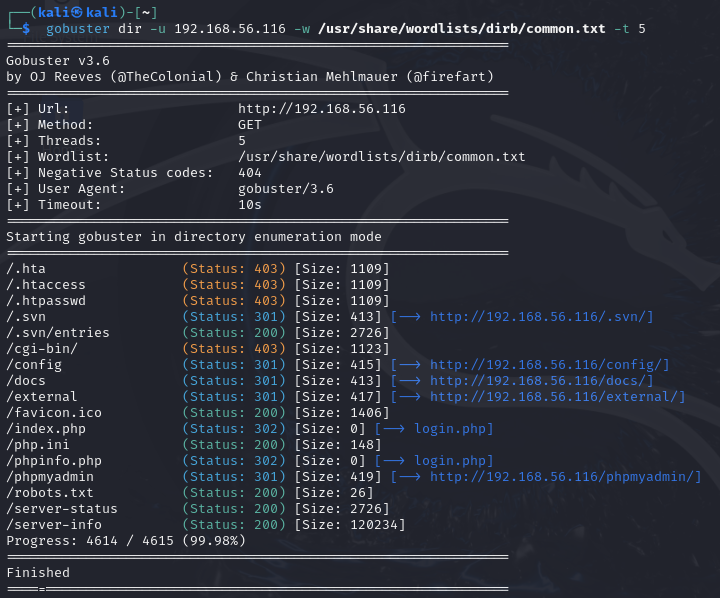Click the /.hta result entry
The image size is (720, 598).
[x=26, y=269]
